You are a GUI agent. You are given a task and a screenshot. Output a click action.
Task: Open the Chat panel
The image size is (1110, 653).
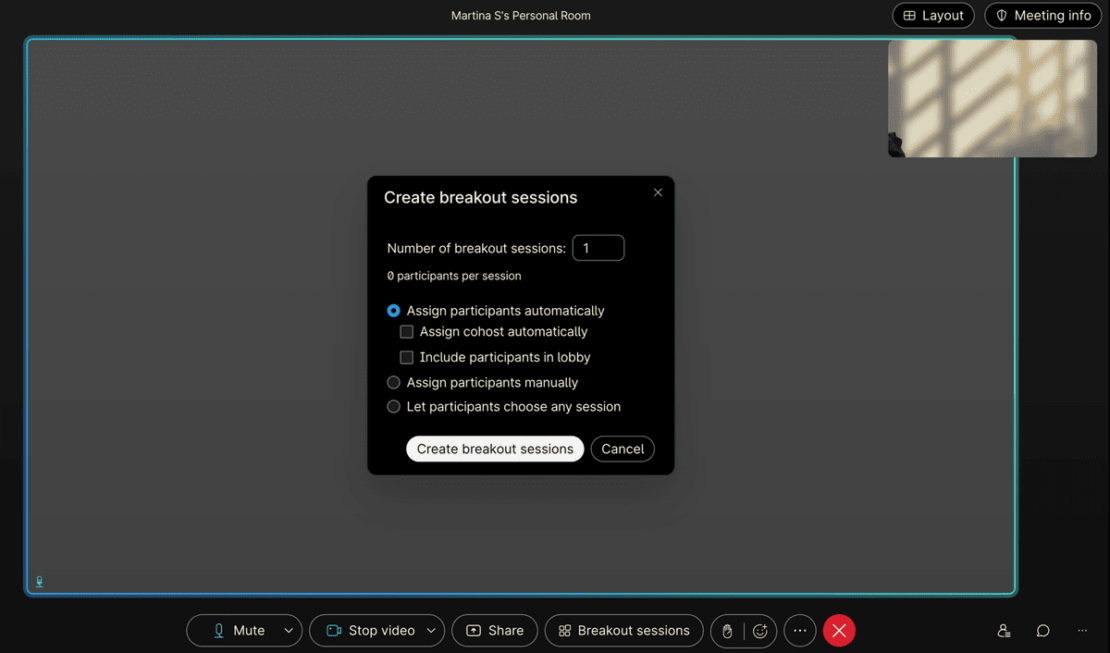[1043, 630]
